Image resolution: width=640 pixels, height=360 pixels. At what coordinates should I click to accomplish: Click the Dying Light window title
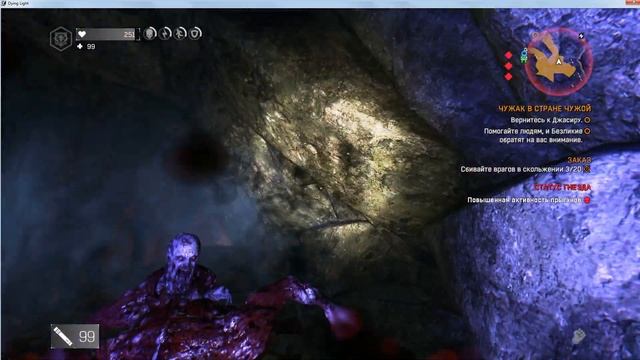[x=18, y=3]
